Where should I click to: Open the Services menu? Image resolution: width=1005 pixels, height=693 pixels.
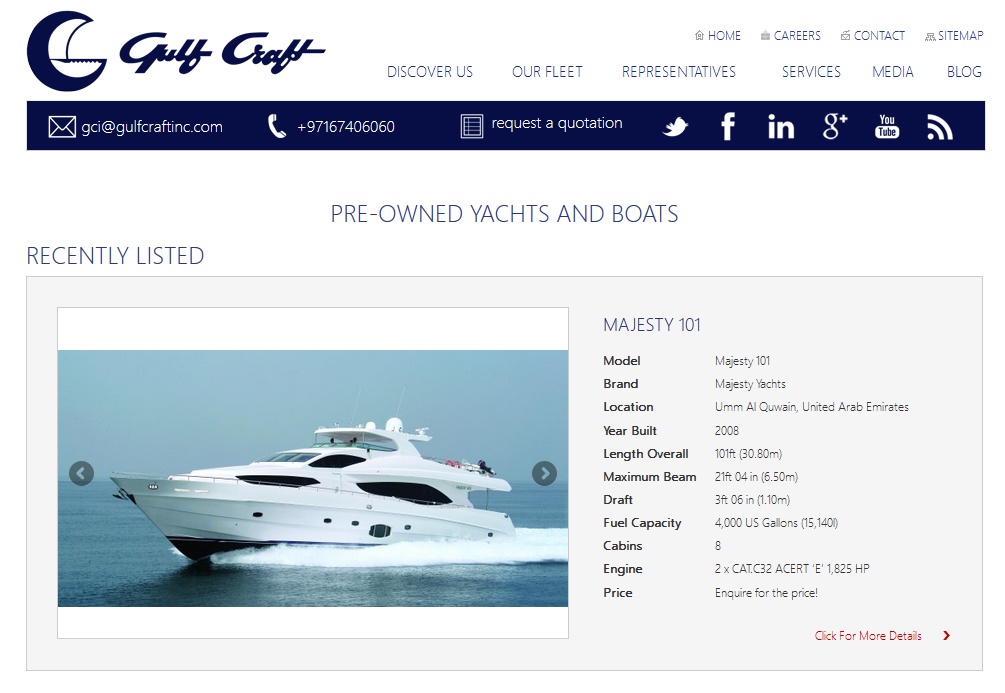point(811,72)
